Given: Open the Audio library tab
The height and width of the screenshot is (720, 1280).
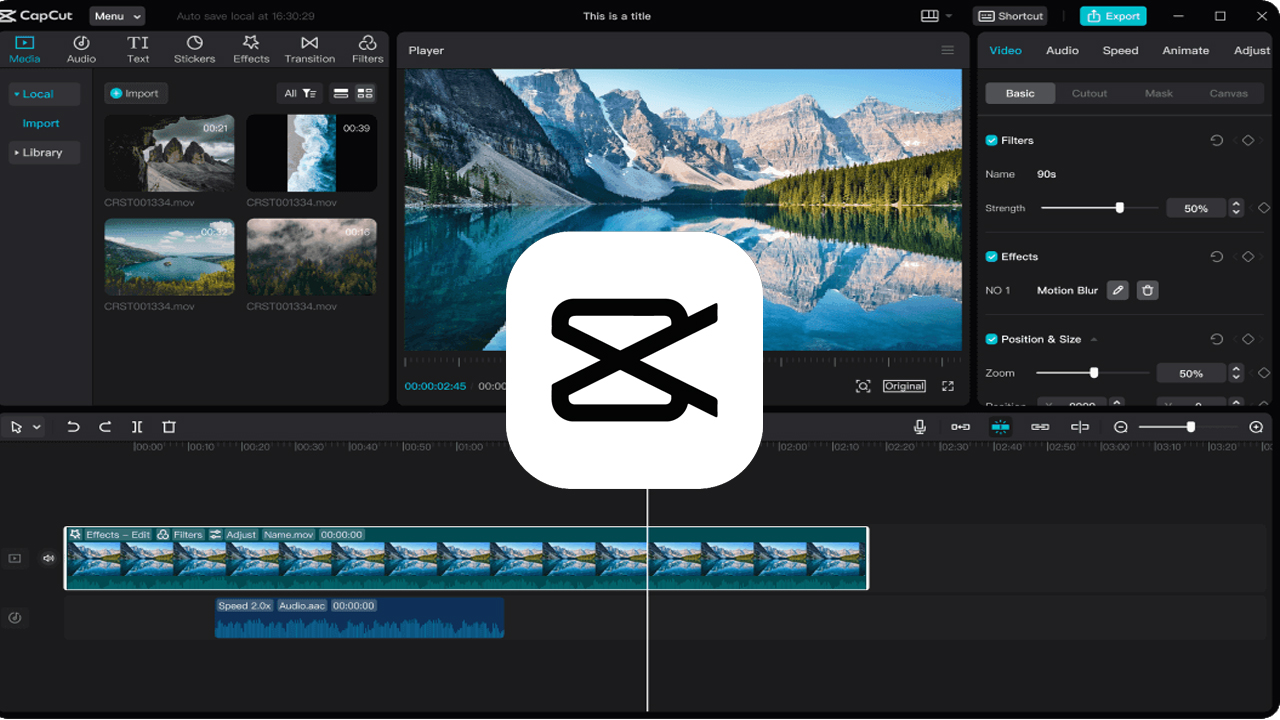Looking at the screenshot, I should click(81, 49).
